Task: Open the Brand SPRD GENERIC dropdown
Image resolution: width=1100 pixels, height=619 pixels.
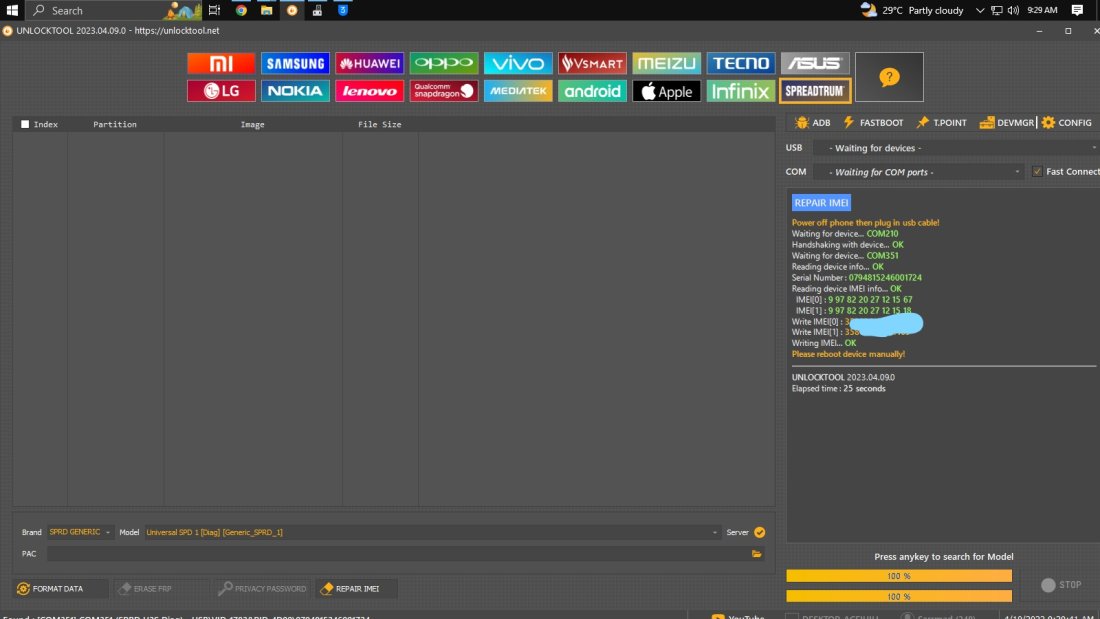Action: pos(79,532)
